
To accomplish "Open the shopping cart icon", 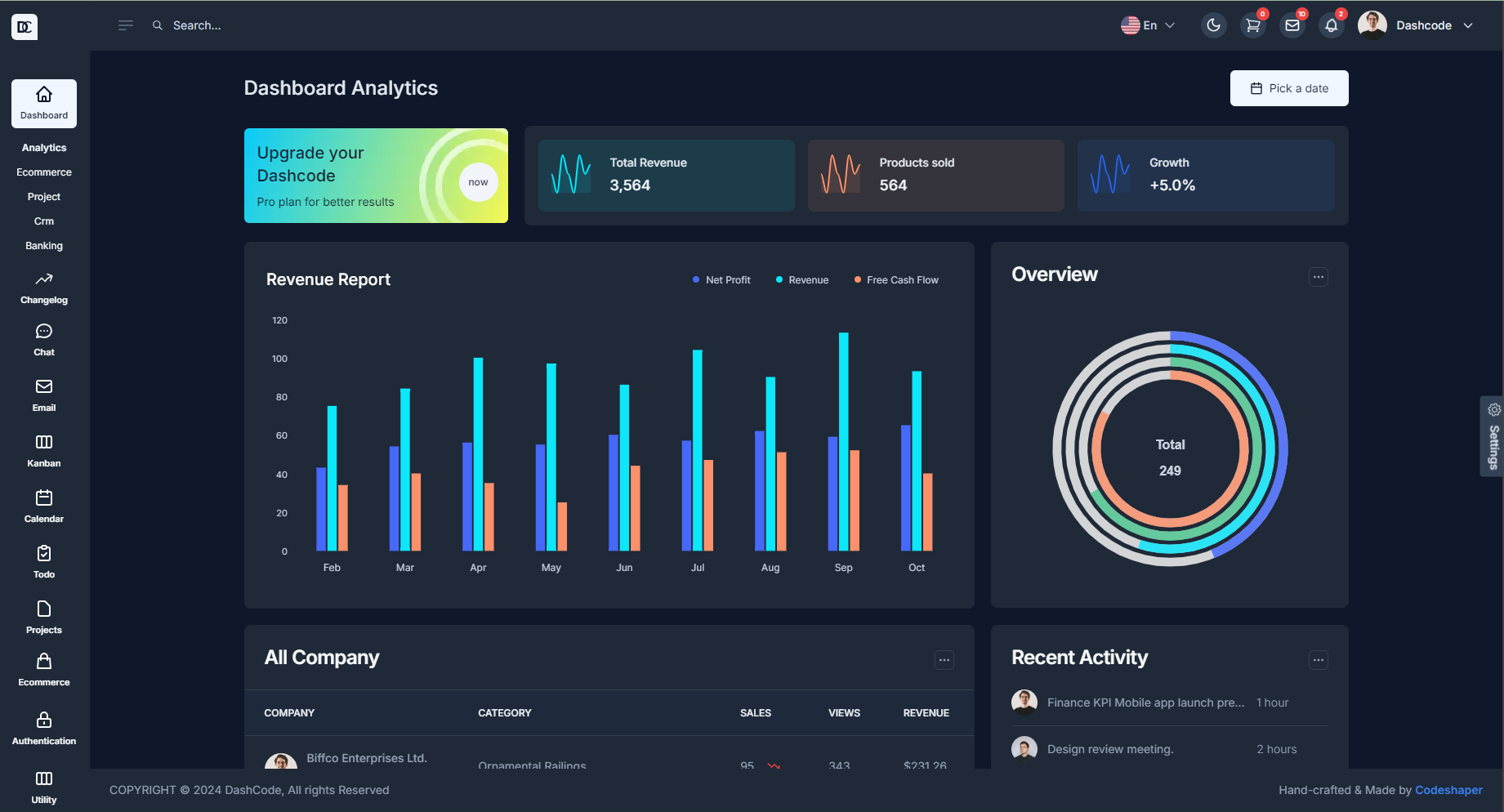I will 1252,25.
